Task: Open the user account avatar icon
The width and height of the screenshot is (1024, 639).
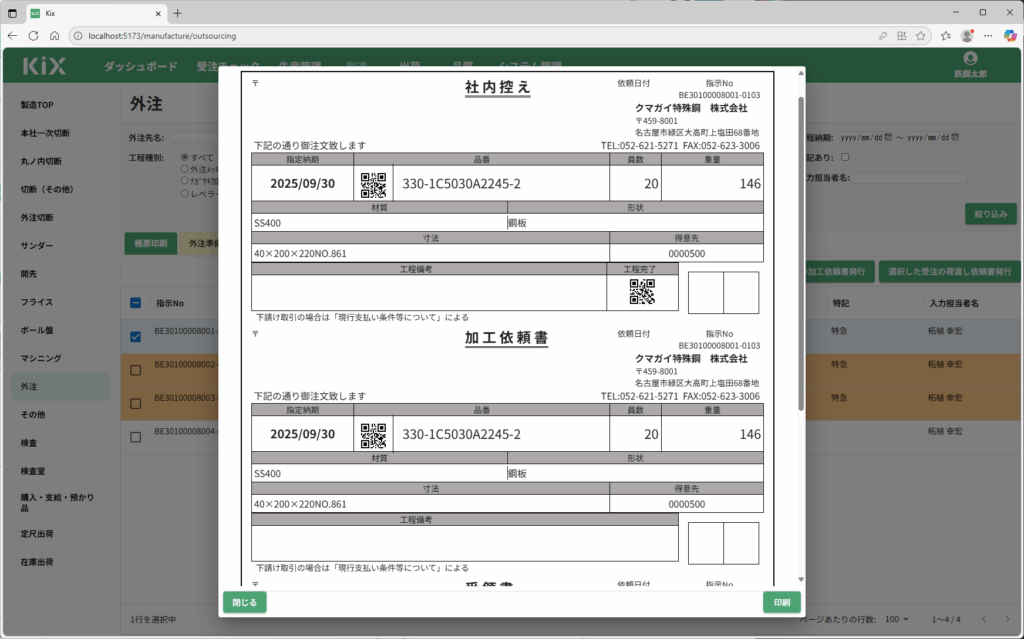Action: (969, 60)
